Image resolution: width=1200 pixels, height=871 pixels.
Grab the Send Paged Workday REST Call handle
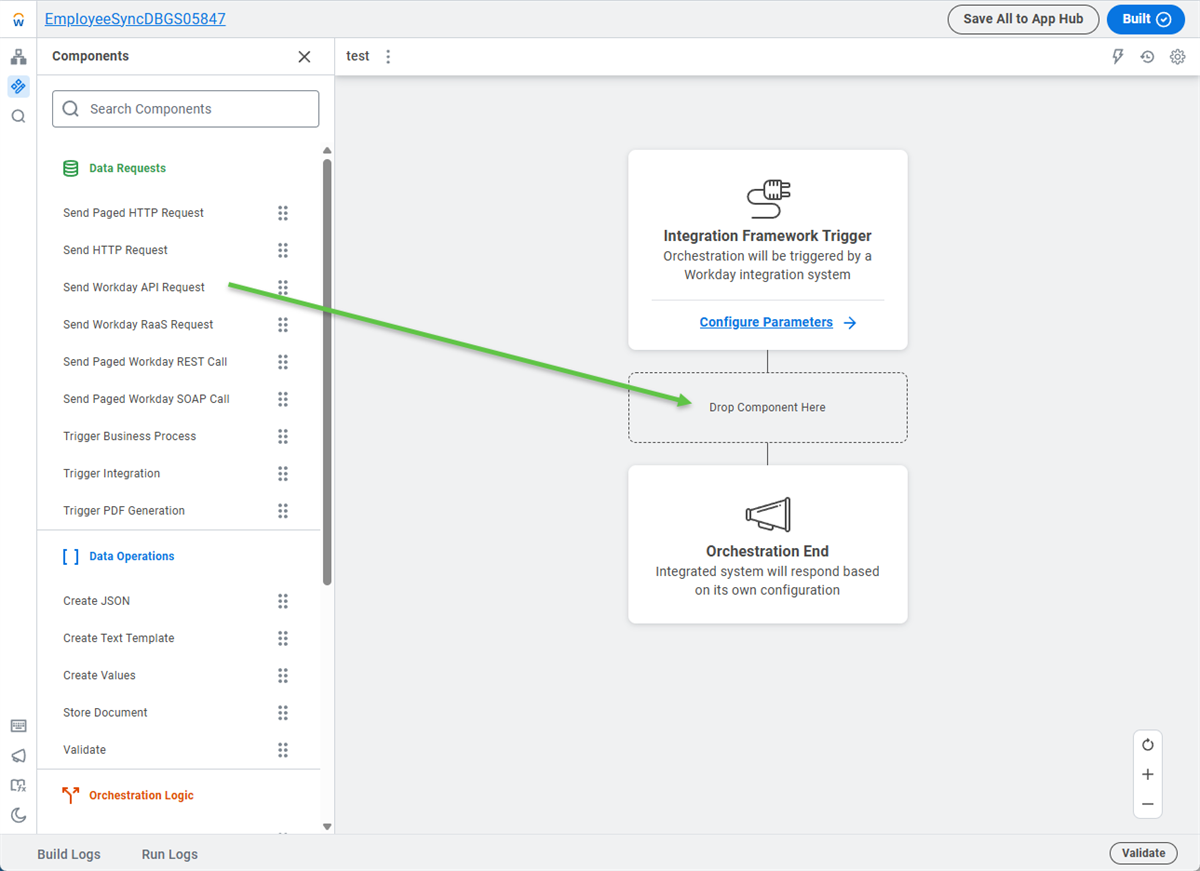pyautogui.click(x=283, y=362)
